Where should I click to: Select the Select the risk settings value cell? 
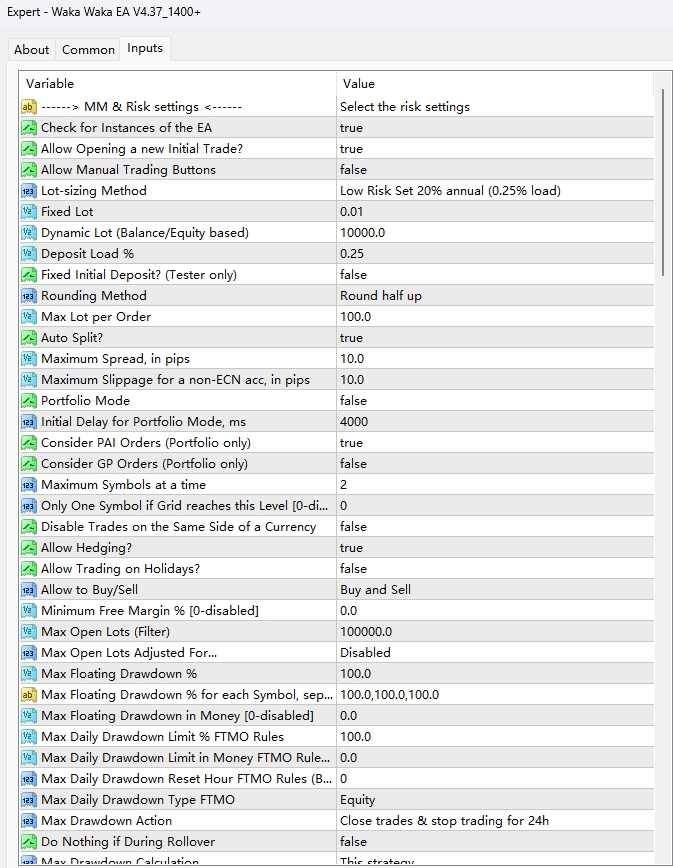point(495,107)
